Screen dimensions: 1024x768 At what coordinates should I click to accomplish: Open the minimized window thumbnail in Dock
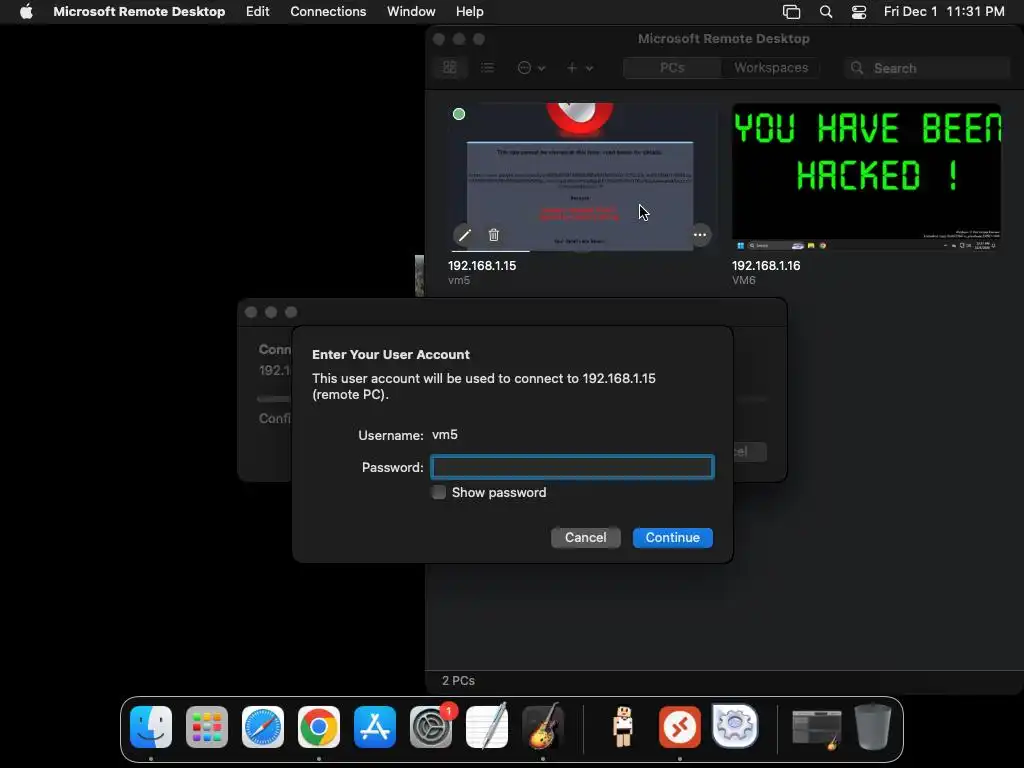click(x=816, y=729)
